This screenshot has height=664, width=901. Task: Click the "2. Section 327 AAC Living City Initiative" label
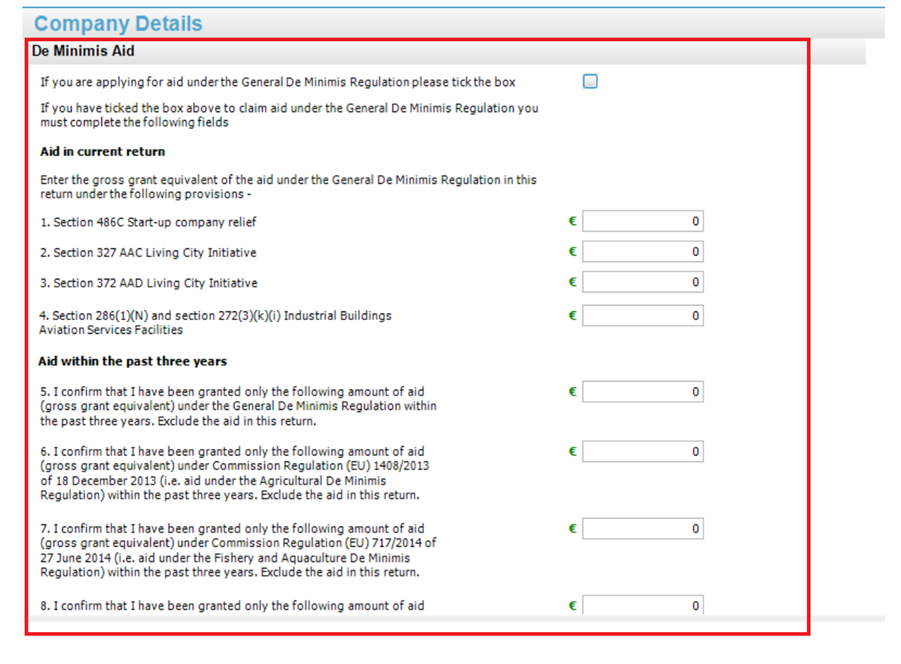click(x=148, y=253)
